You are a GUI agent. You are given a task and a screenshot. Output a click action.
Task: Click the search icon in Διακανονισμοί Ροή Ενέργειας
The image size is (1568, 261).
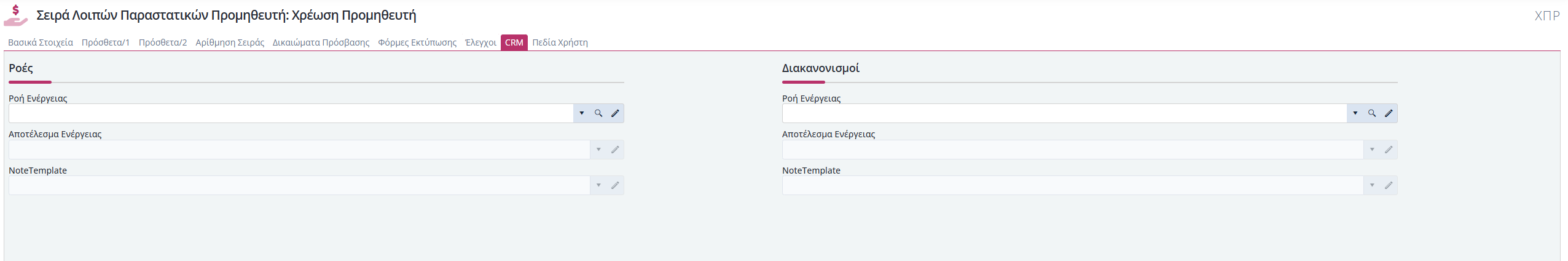1372,113
